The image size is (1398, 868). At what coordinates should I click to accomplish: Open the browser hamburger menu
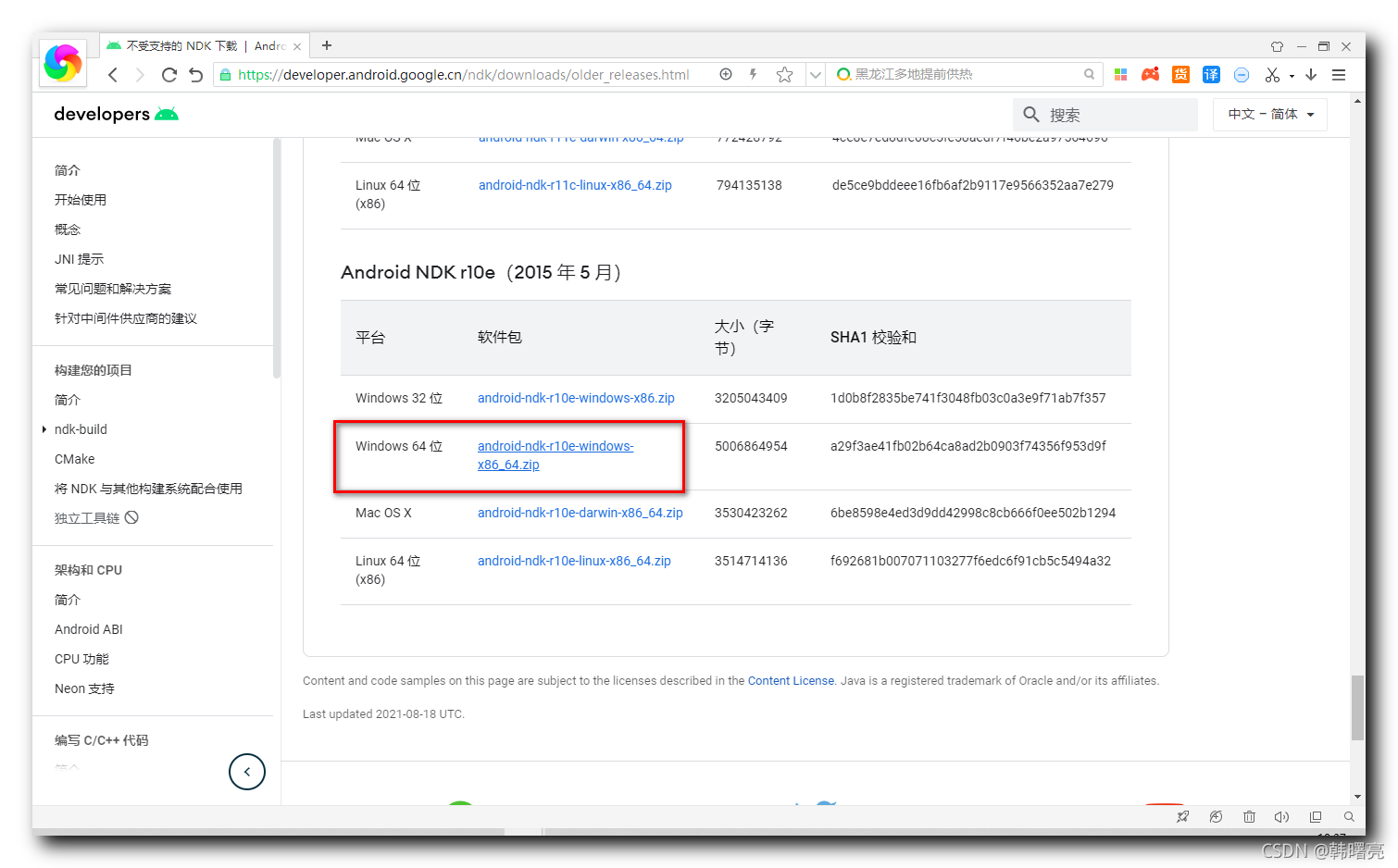click(1339, 75)
